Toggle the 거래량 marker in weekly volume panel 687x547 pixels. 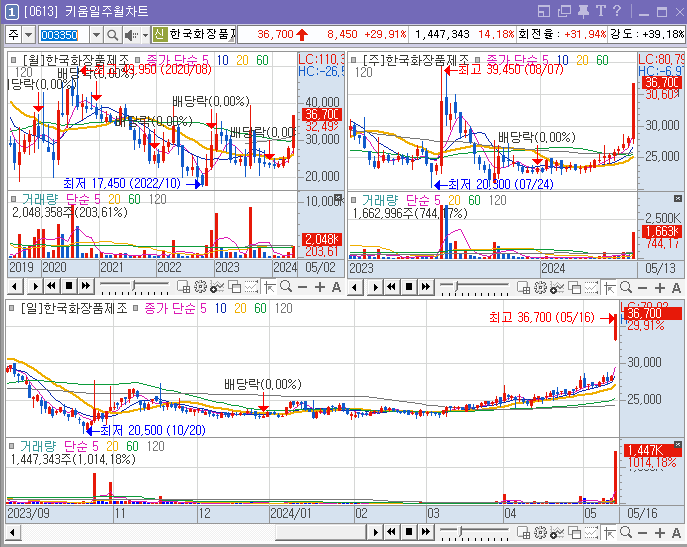pyautogui.click(x=354, y=200)
